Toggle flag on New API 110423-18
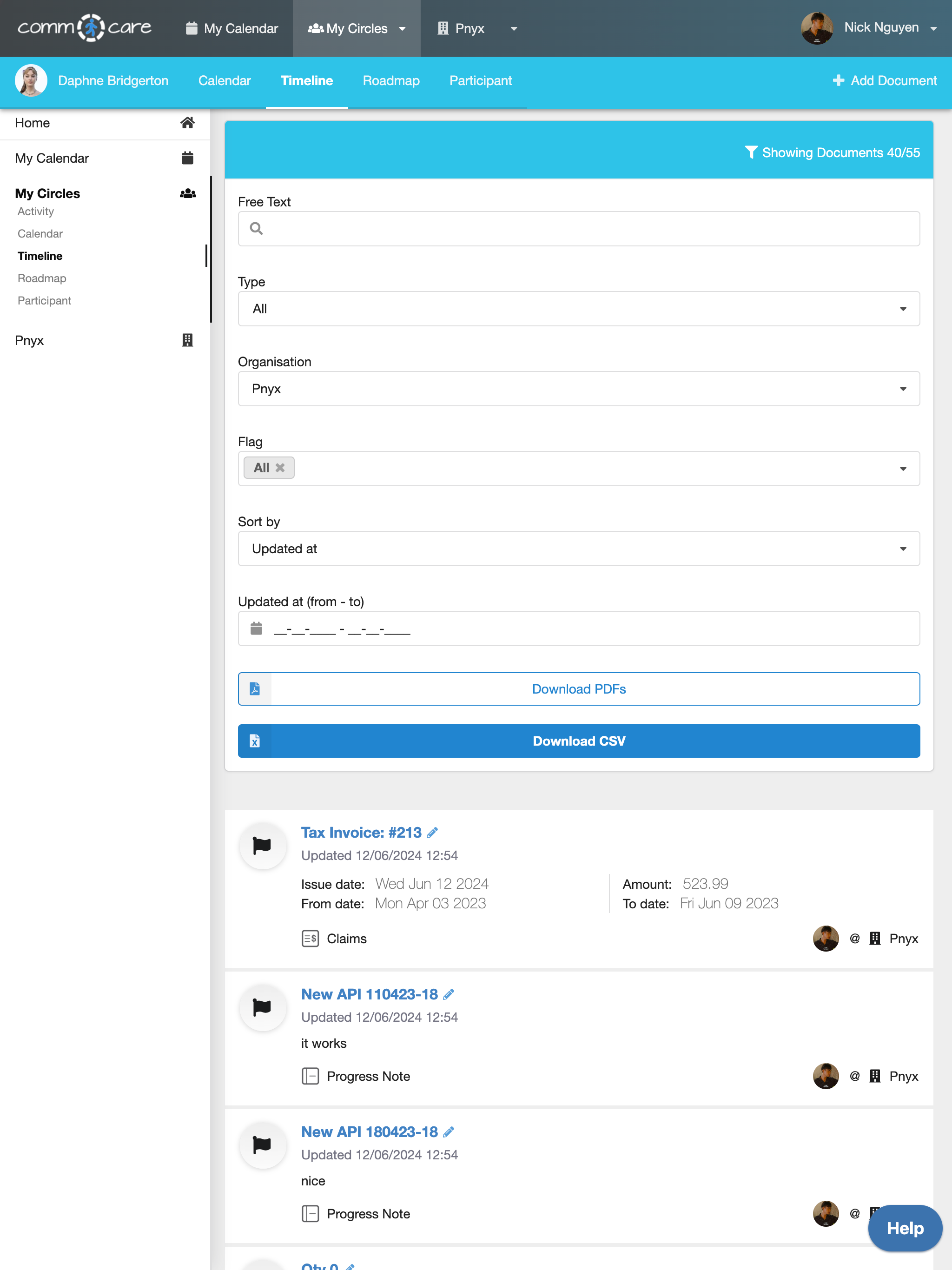The image size is (952, 1270). (x=262, y=1007)
